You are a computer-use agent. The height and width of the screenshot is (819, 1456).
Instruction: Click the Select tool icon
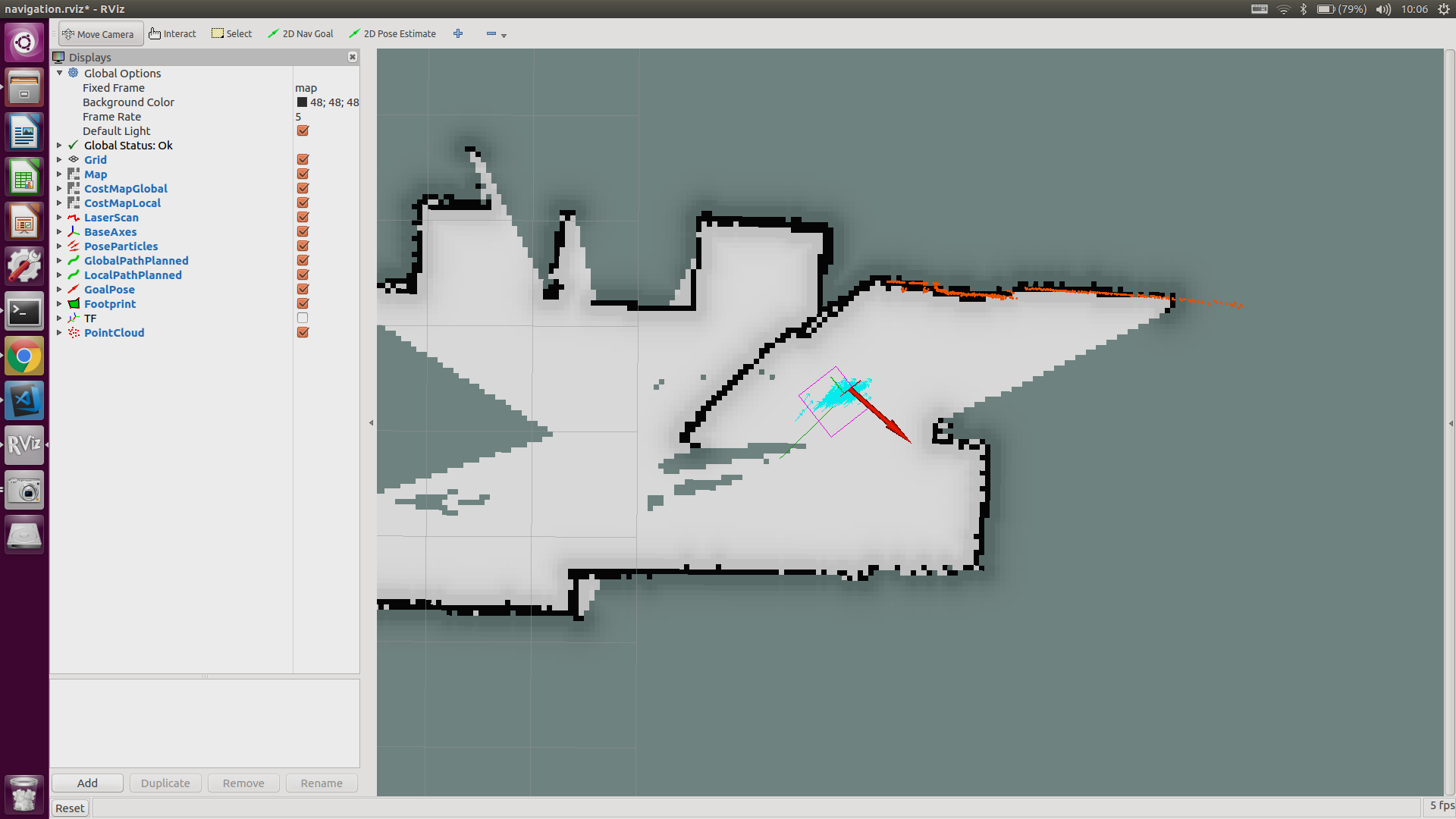point(217,33)
